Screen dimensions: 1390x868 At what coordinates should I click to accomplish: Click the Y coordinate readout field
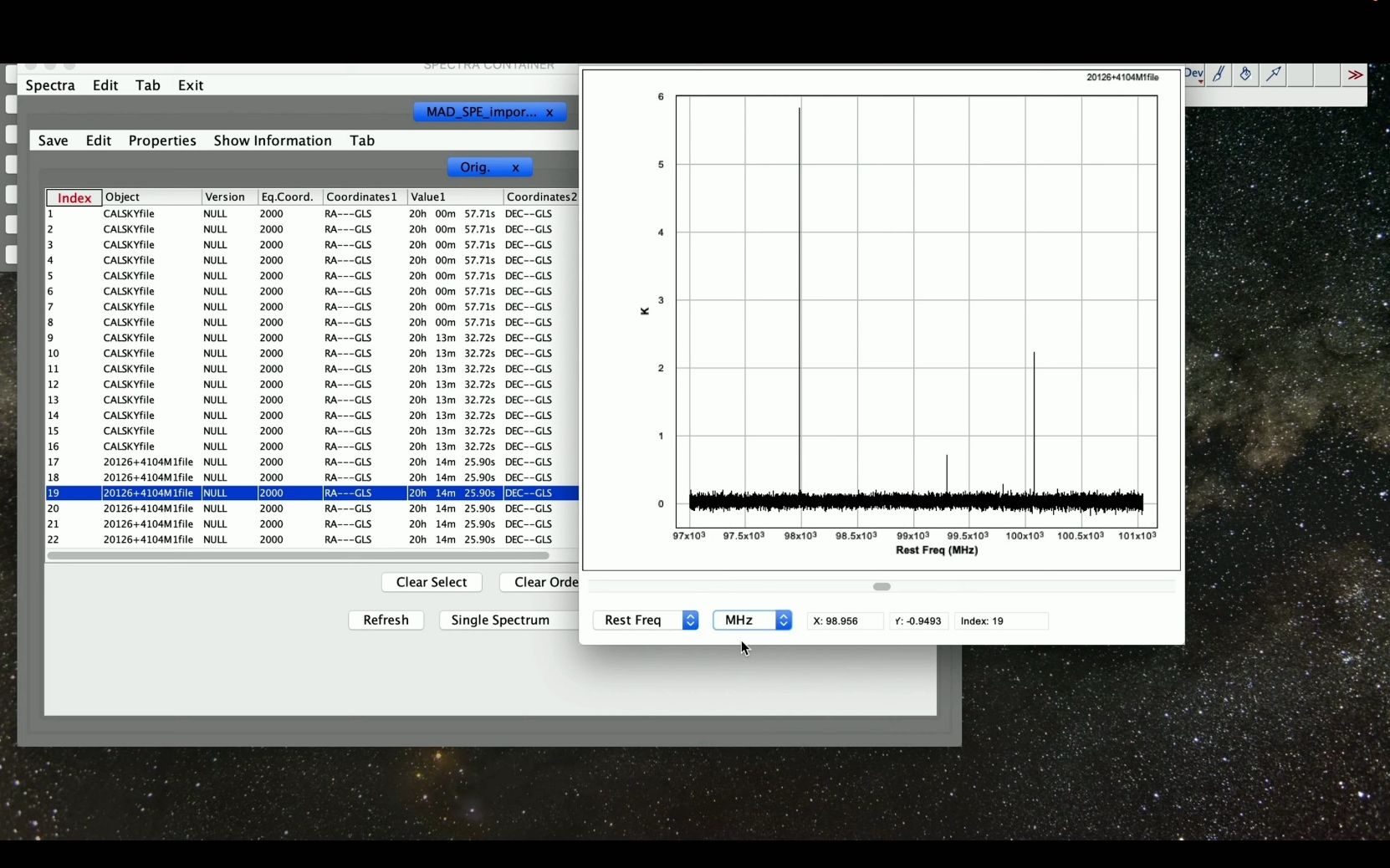[x=918, y=620]
